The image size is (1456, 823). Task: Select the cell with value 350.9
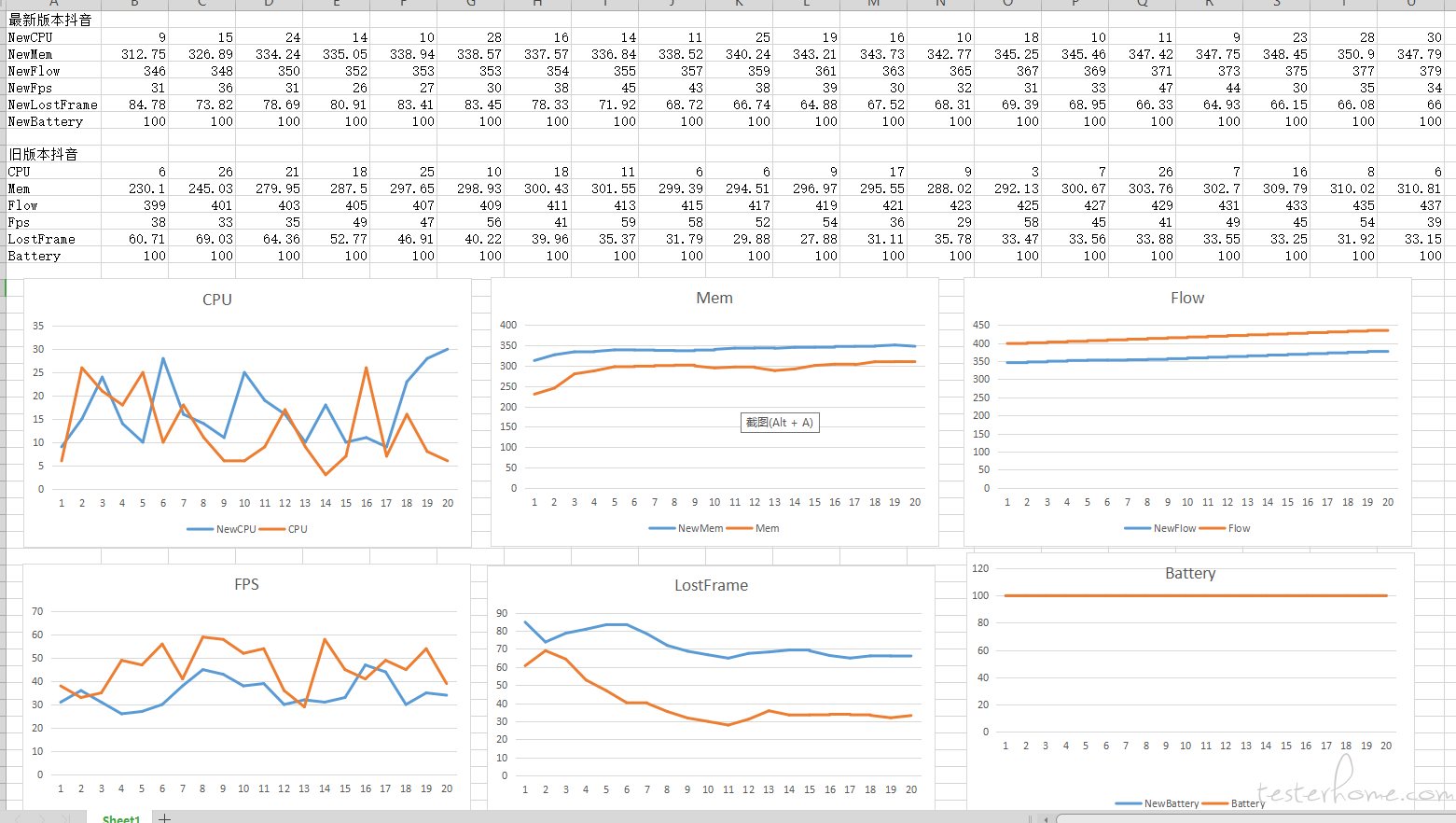point(1344,53)
